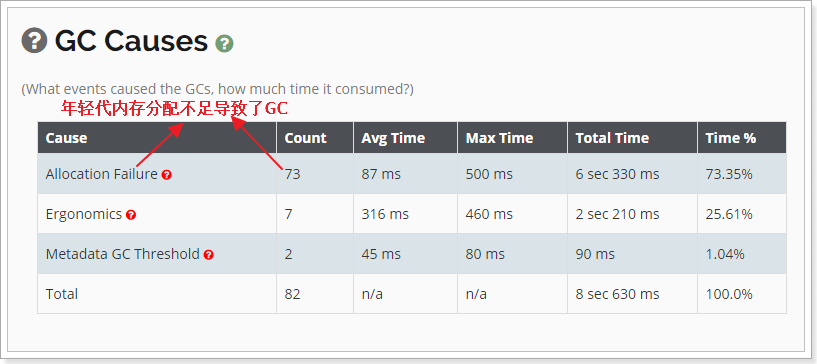Open the Metadata GC Threshold help icon
Viewport: 817px width, 364px height.
point(208,255)
